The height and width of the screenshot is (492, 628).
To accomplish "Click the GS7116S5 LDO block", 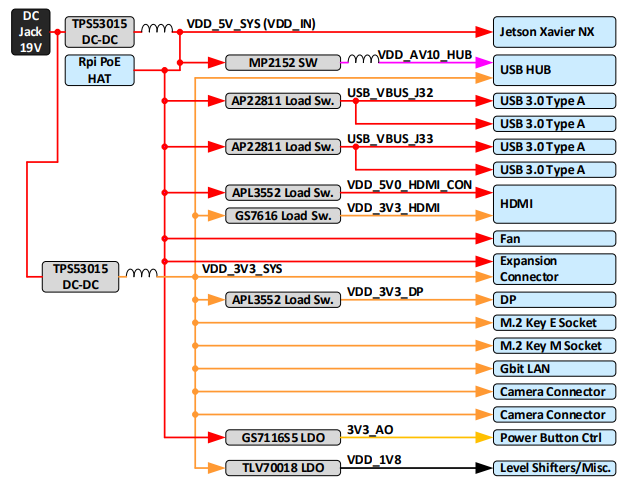I will point(283,438).
